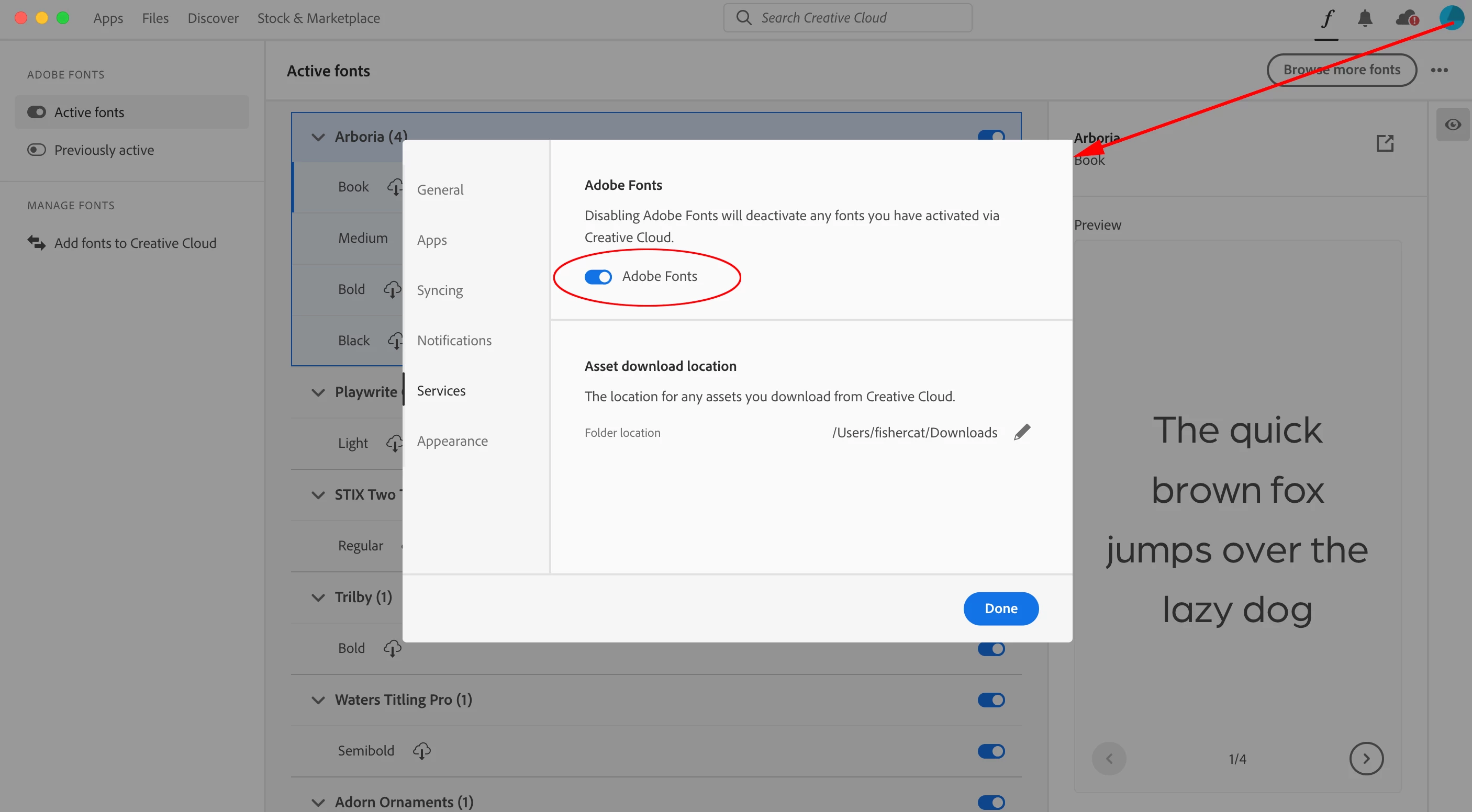
Task: Collapse the Trilby font family
Action: (x=318, y=597)
